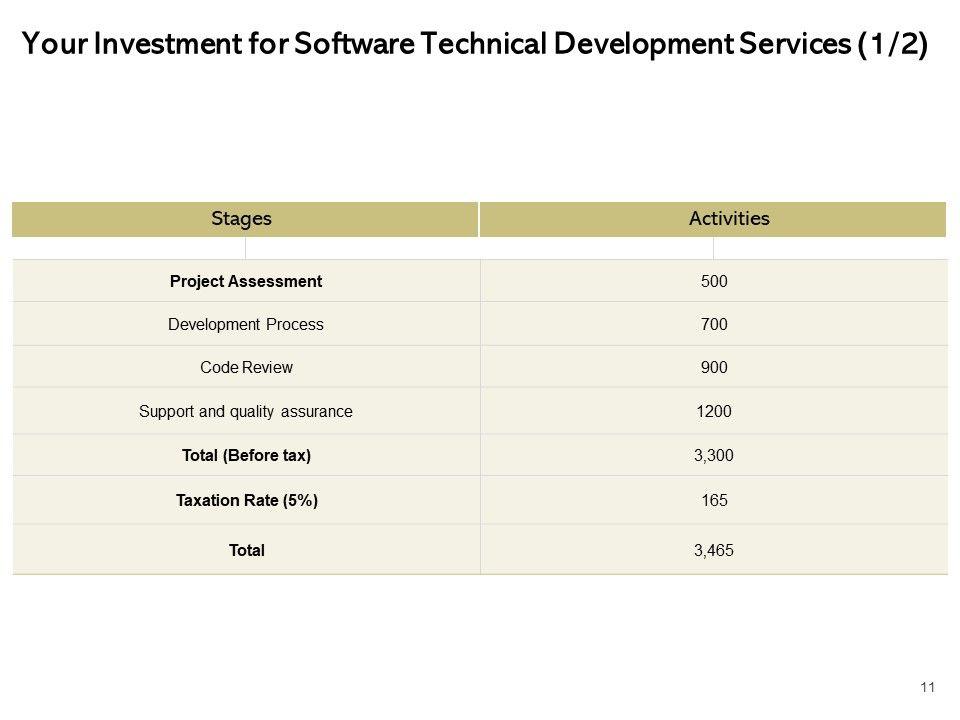The image size is (960, 720).
Task: Click the 1200 value cell
Action: (x=714, y=411)
